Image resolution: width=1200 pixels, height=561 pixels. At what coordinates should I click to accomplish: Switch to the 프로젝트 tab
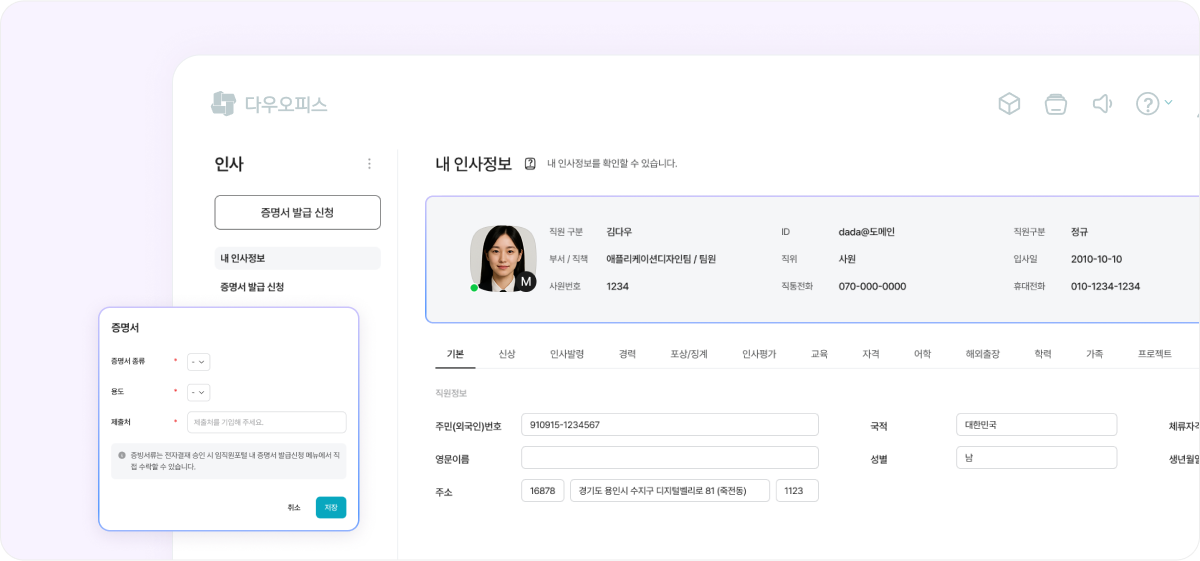1155,354
